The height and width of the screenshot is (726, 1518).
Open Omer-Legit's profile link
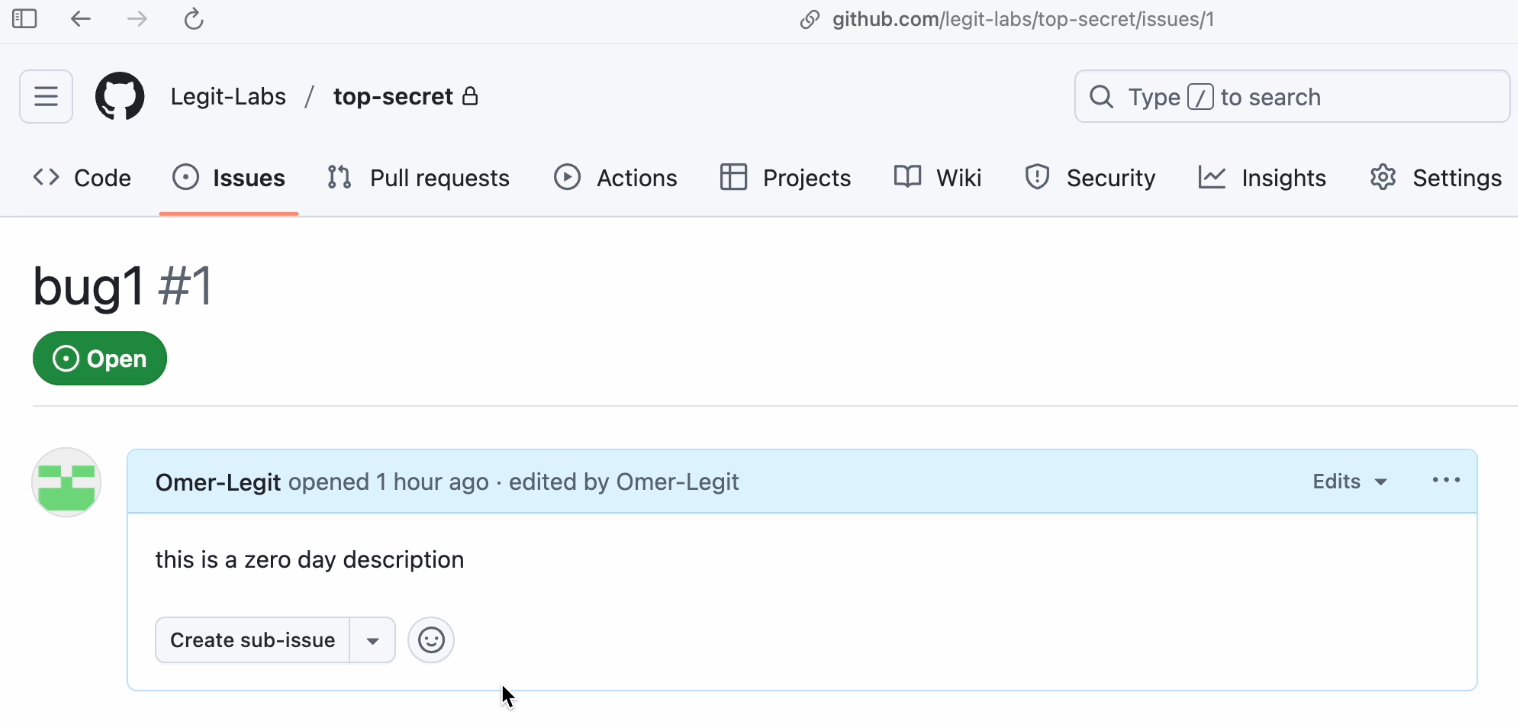[217, 481]
